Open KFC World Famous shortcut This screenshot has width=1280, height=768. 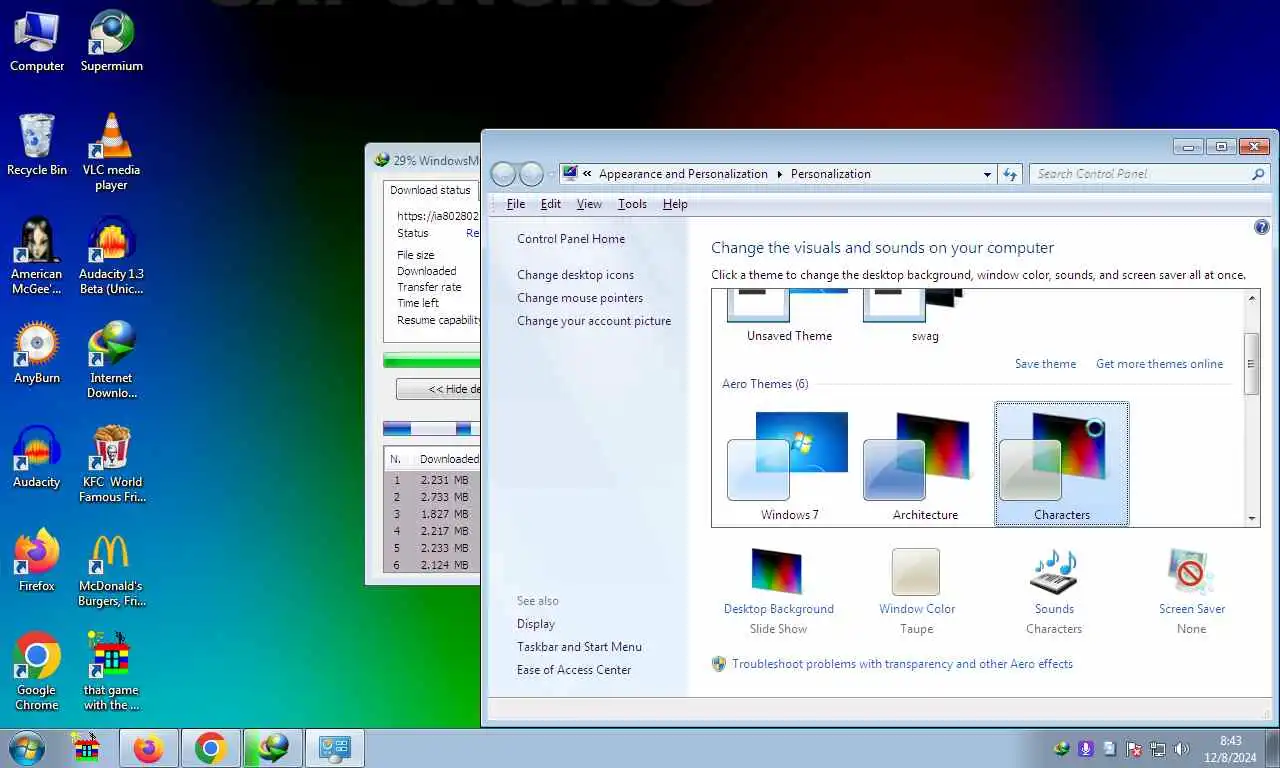tap(111, 464)
